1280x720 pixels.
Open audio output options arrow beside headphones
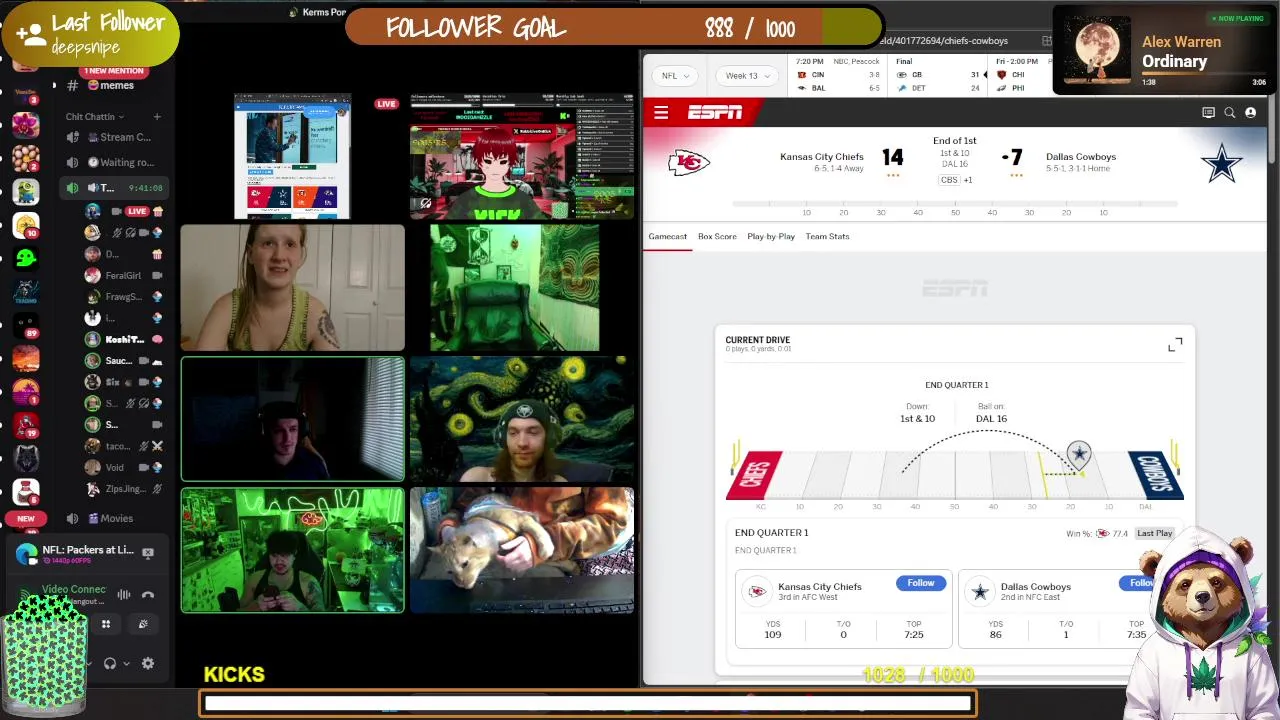tap(126, 664)
